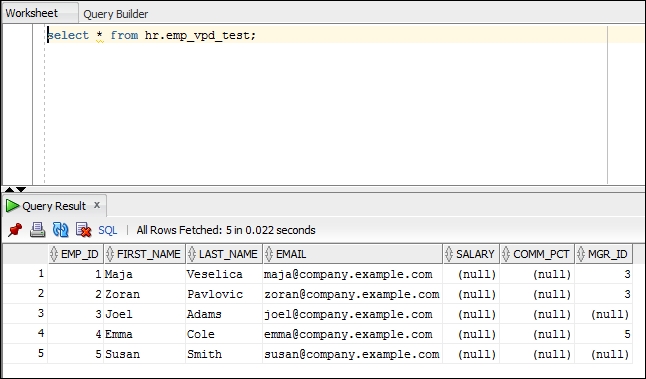Click the sort icon next to EMP_ID
This screenshot has height=379, width=646.
pos(54,254)
